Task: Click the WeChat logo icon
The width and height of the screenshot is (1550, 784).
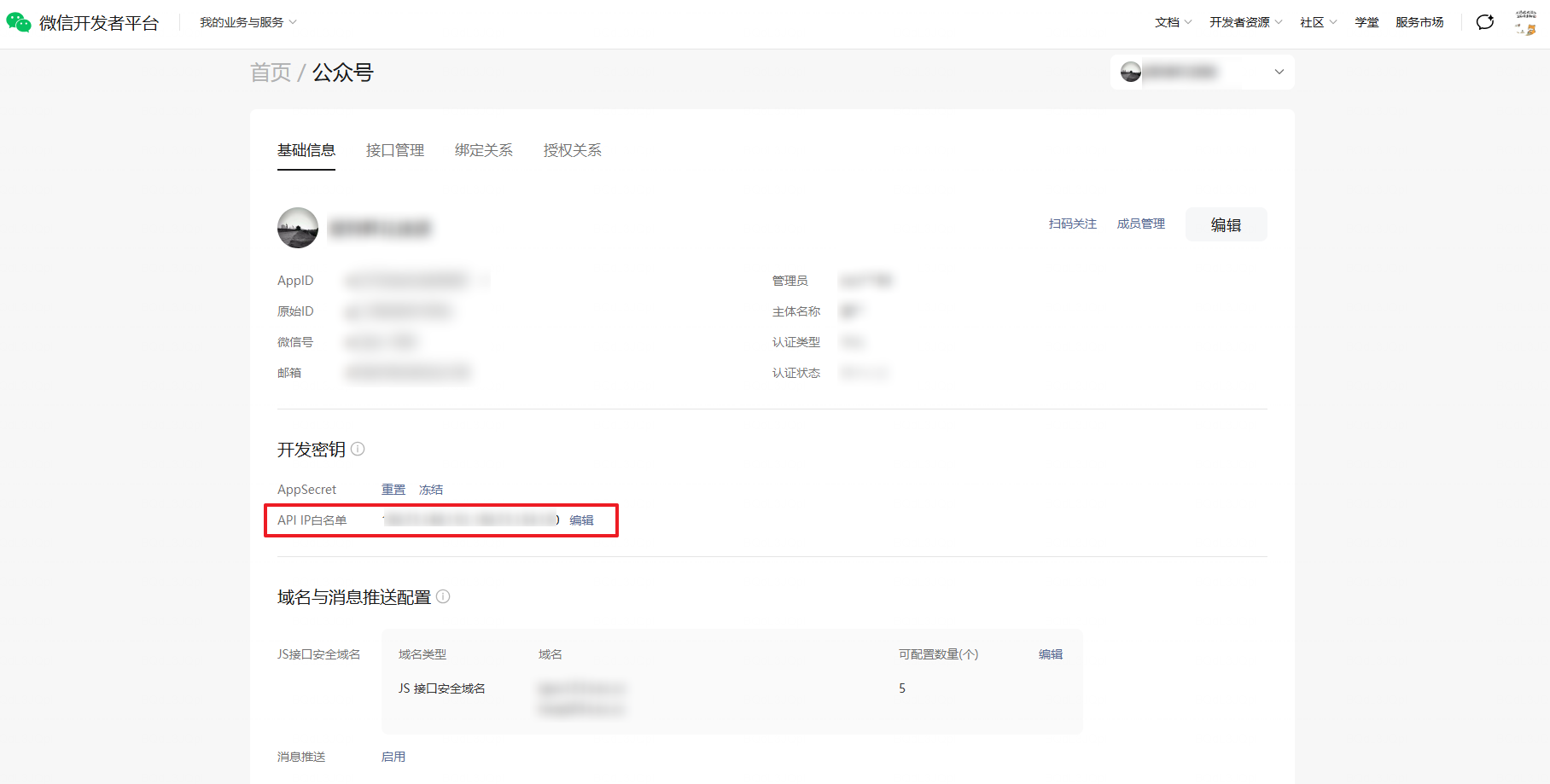Action: tap(19, 22)
